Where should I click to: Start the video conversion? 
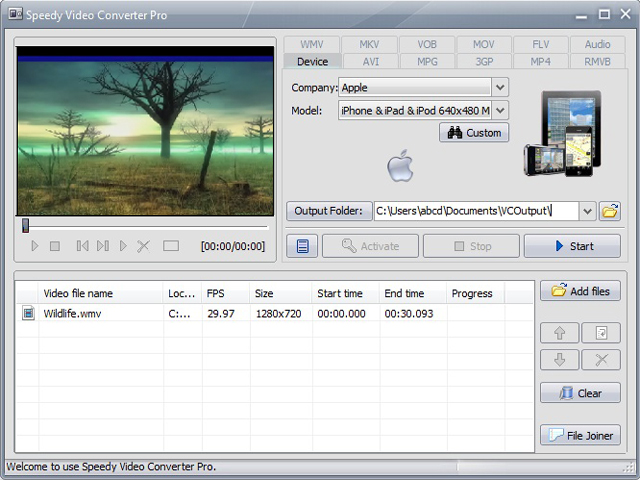(x=572, y=246)
